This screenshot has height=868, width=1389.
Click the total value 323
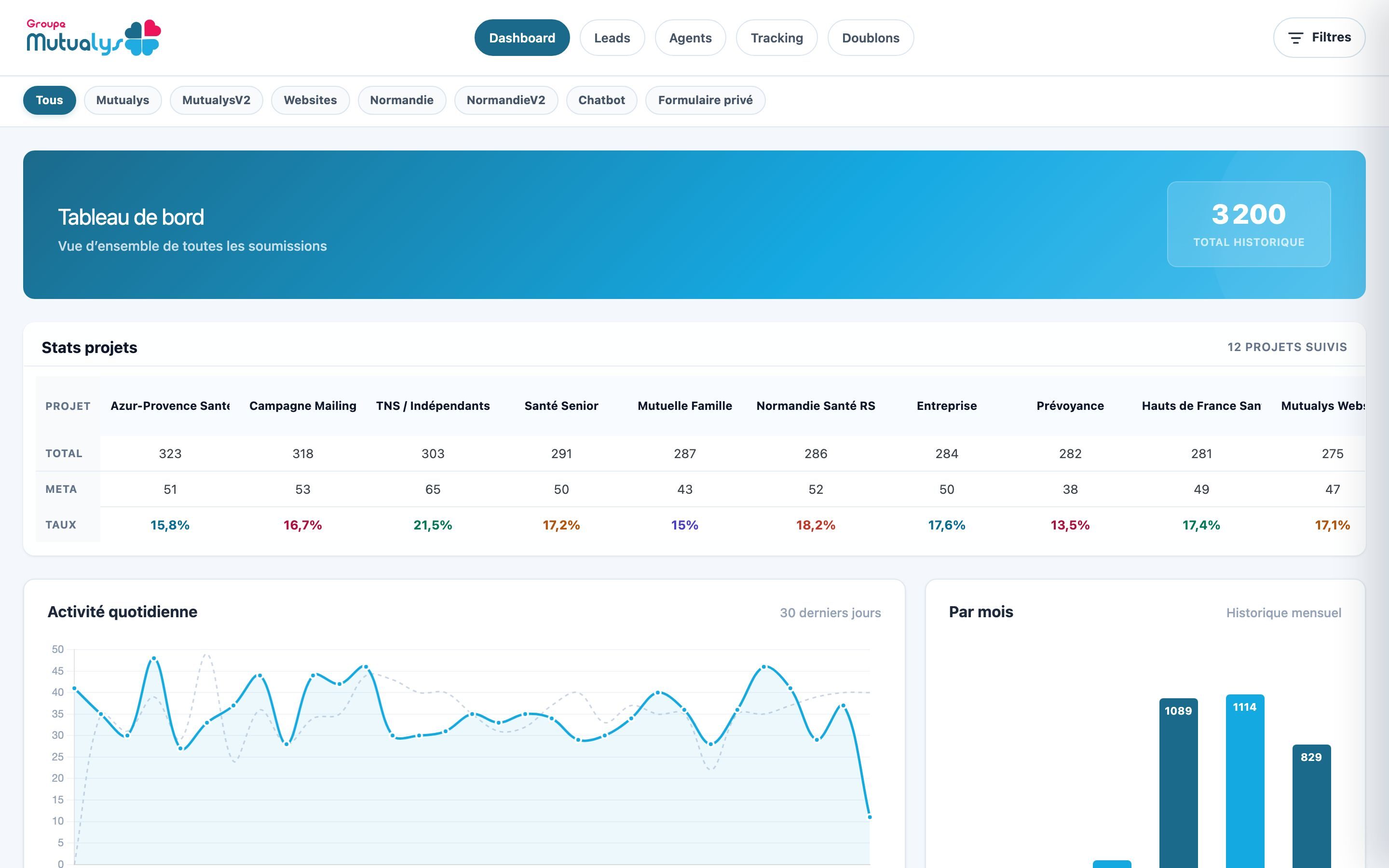170,453
